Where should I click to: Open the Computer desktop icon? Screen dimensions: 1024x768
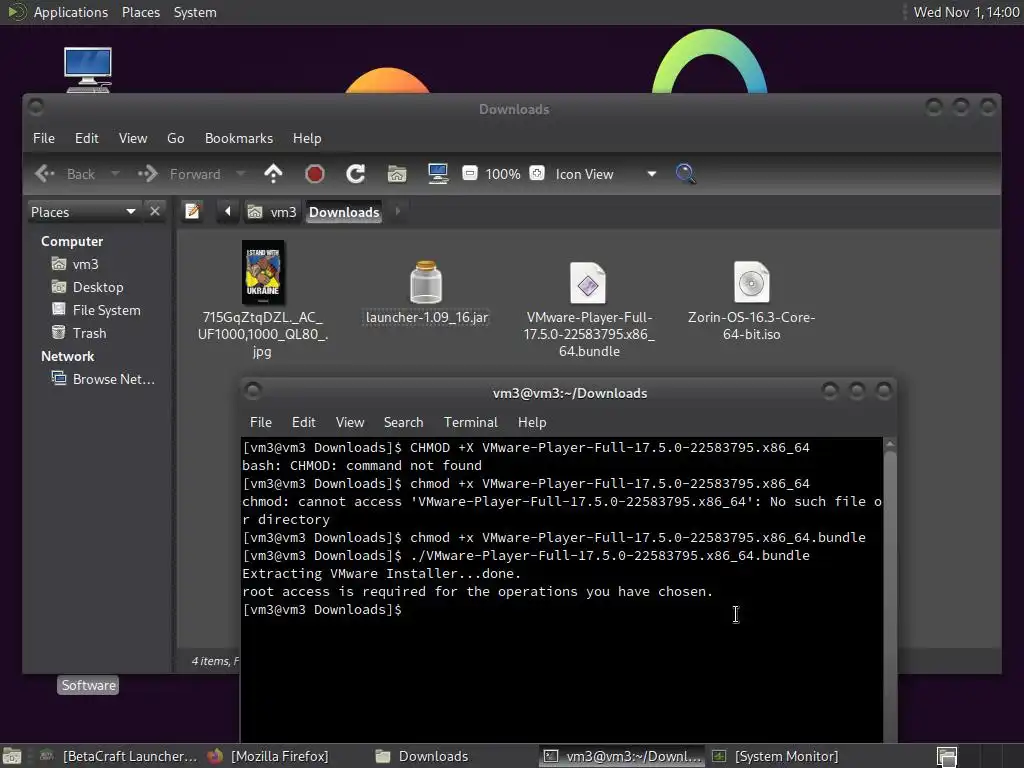(88, 69)
